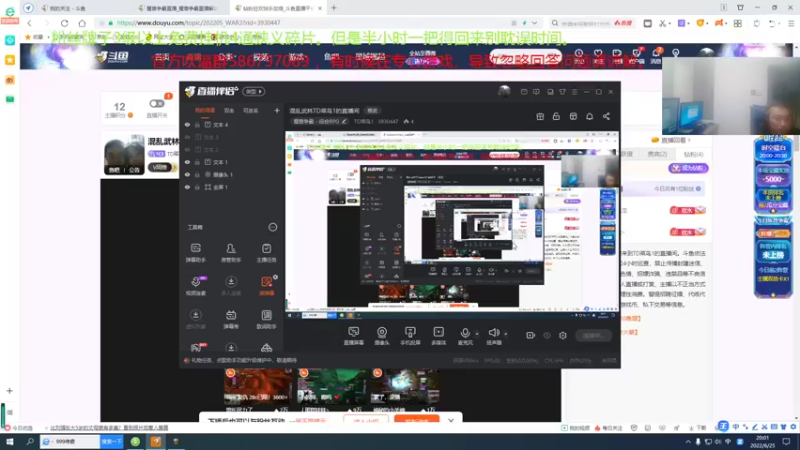Toggle visibility of 文本 4 layer
Image resolution: width=800 pixels, height=450 pixels.
[187, 124]
